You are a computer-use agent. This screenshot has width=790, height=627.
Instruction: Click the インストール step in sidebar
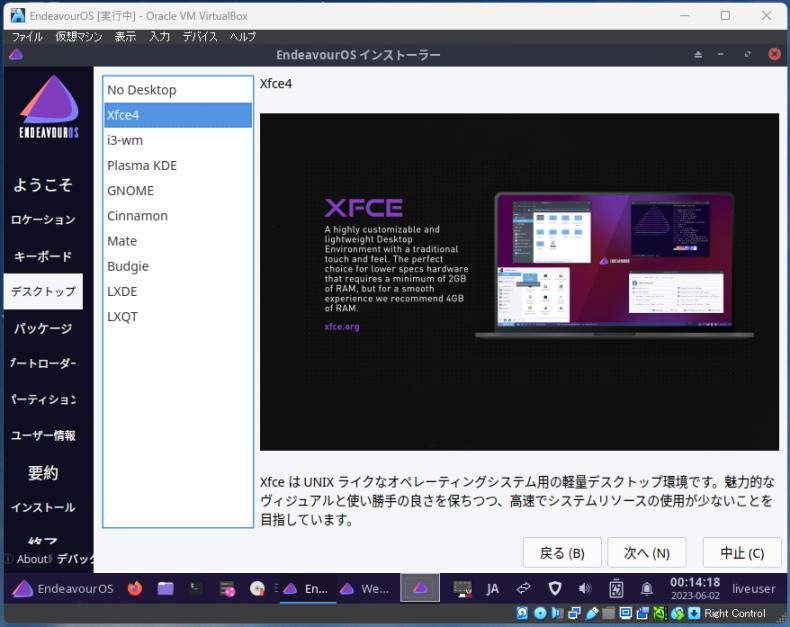pos(43,507)
